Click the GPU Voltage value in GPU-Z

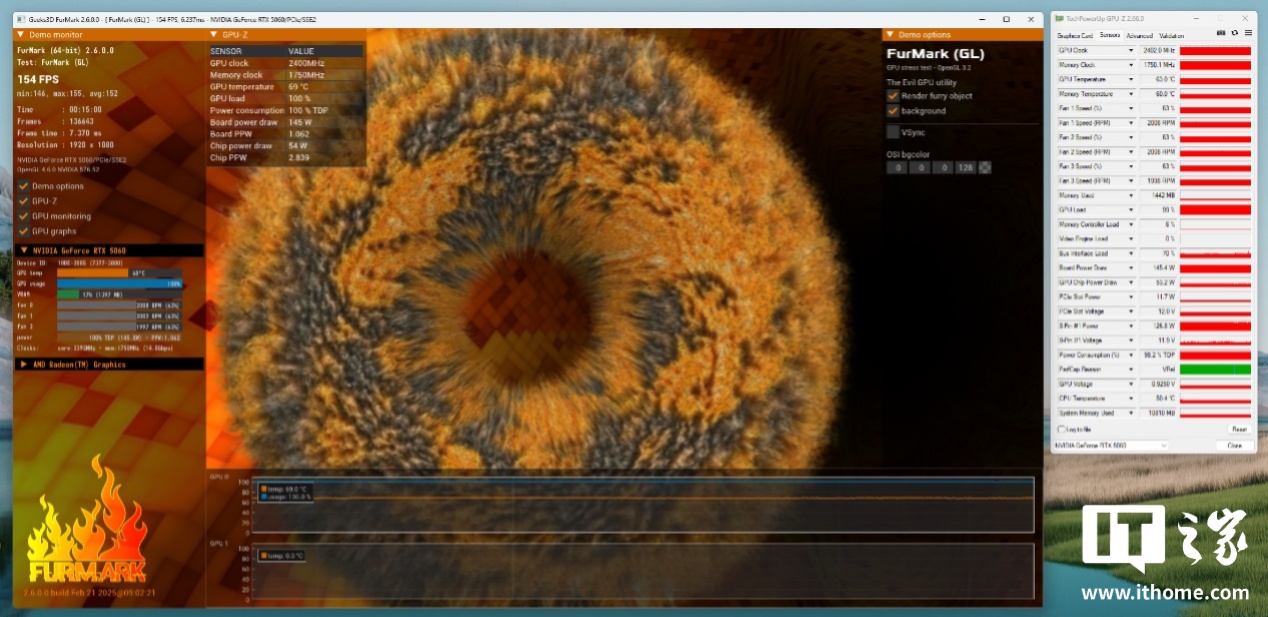point(1158,384)
